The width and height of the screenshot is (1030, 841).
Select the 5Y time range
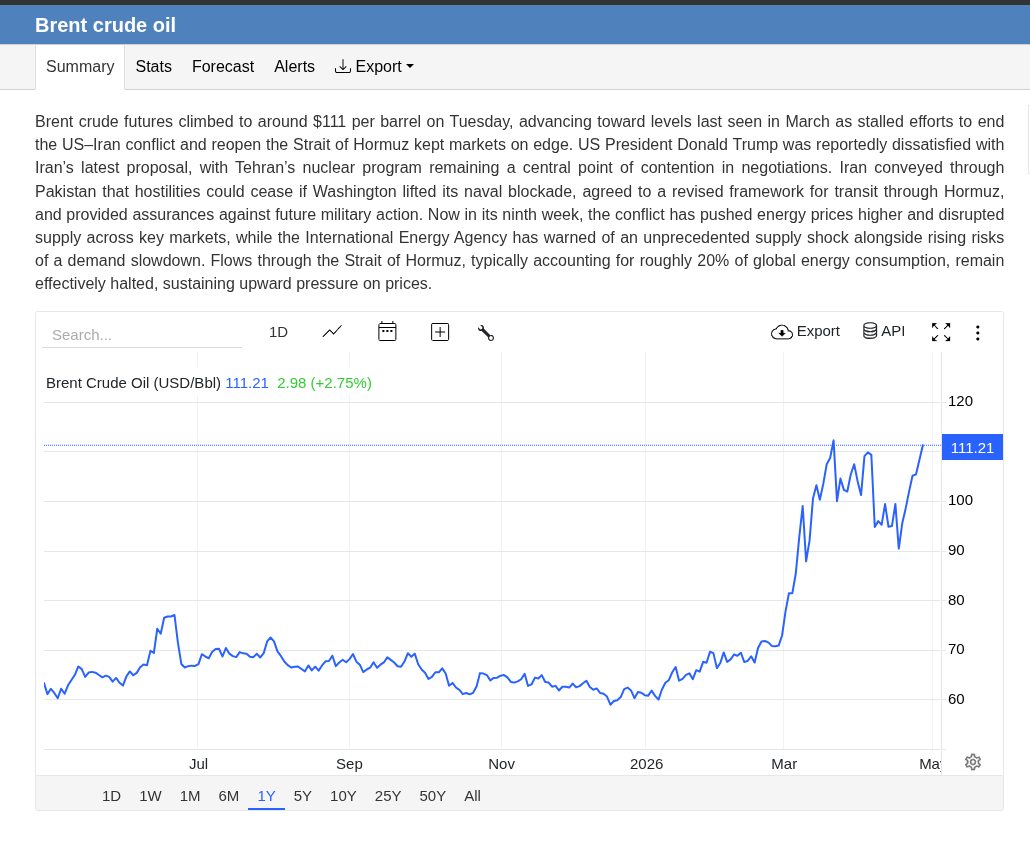302,796
